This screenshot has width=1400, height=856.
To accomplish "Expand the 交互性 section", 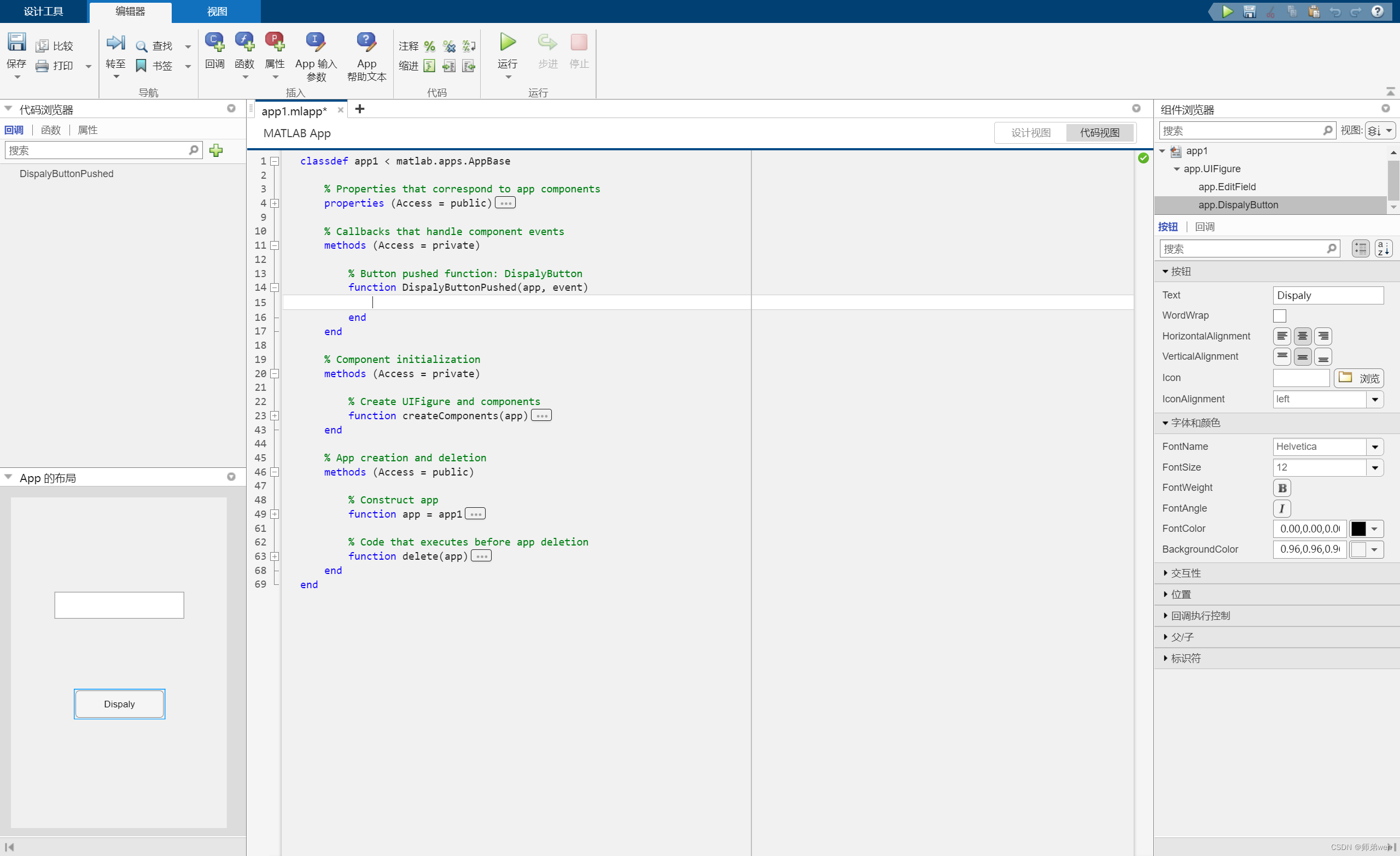I will [x=1186, y=572].
